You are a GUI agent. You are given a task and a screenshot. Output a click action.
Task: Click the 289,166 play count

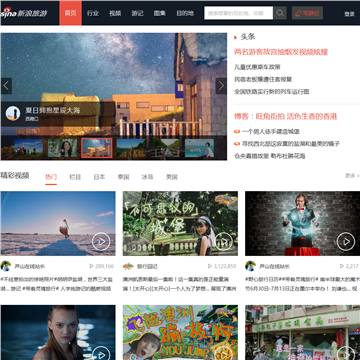pos(102,266)
